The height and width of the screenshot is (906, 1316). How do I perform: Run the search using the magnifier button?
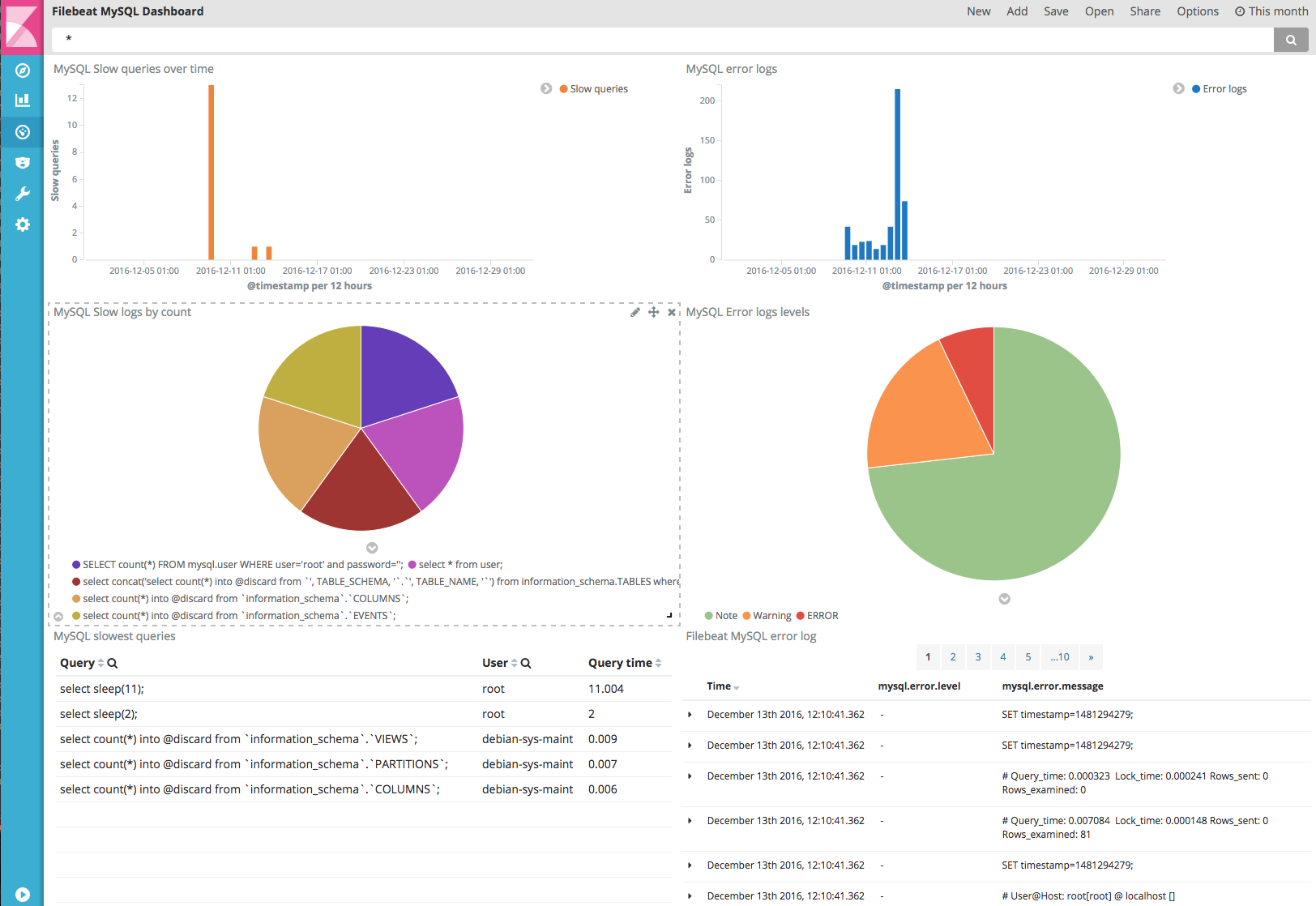pyautogui.click(x=1291, y=39)
